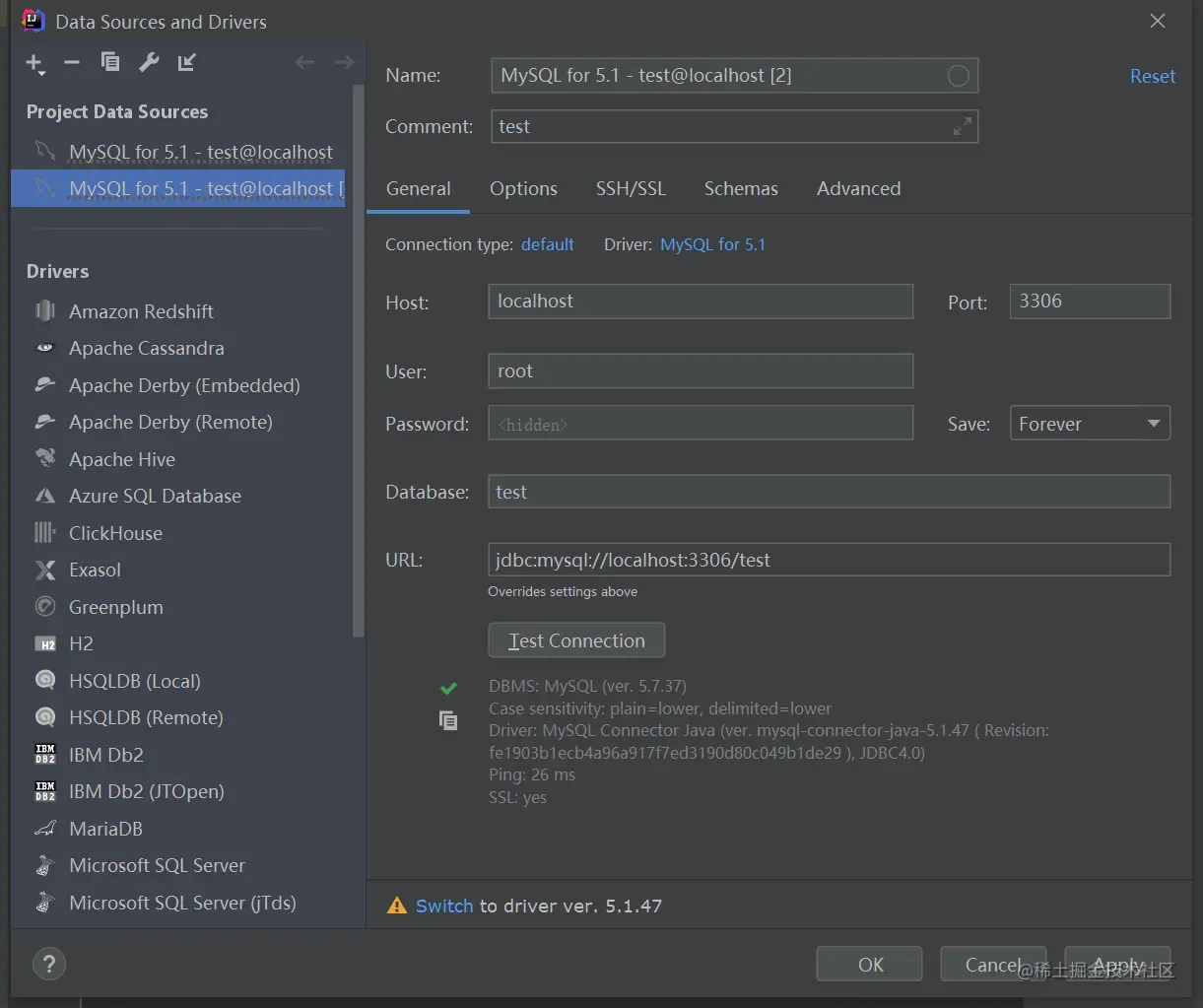The image size is (1203, 1008).
Task: Click the make global arrow icon
Action: click(x=187, y=62)
